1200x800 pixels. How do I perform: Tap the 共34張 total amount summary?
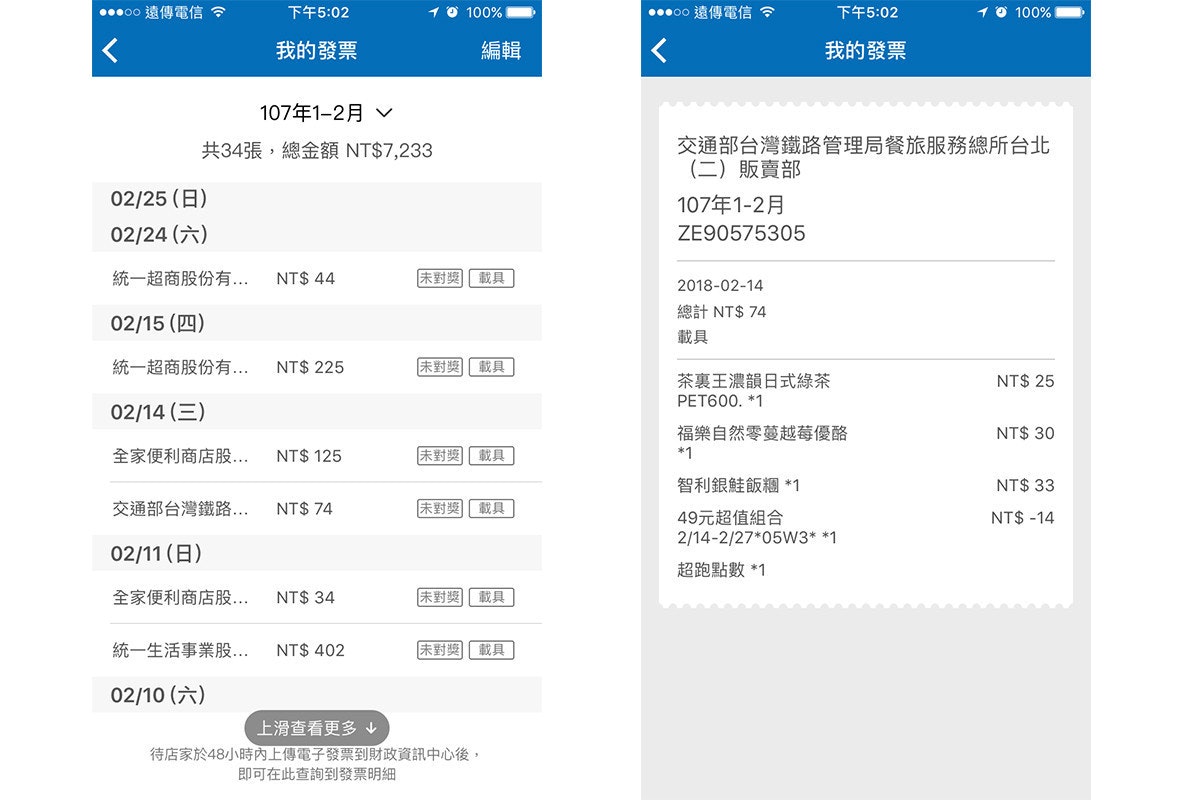click(317, 151)
